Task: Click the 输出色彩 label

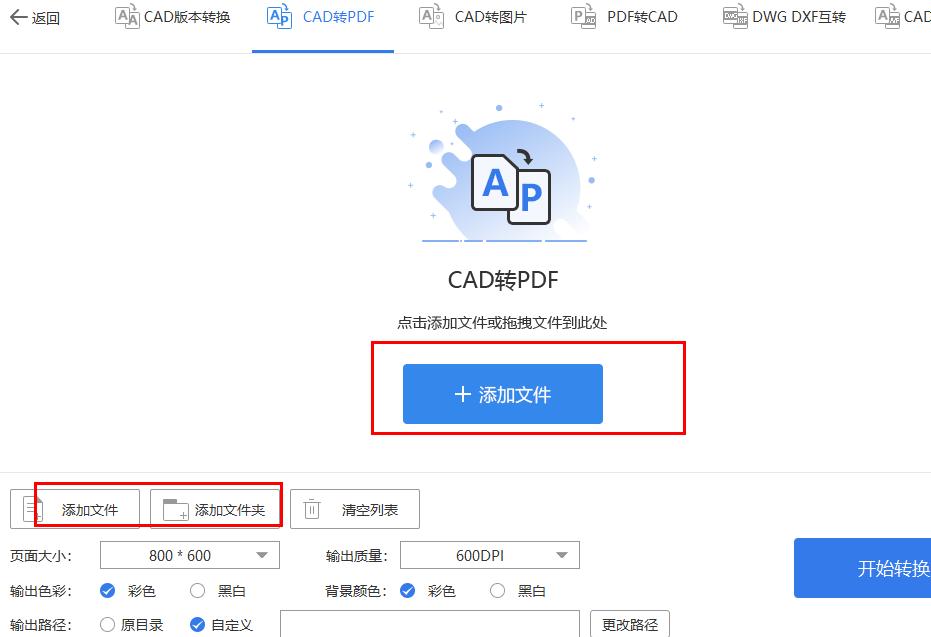Action: 41,591
